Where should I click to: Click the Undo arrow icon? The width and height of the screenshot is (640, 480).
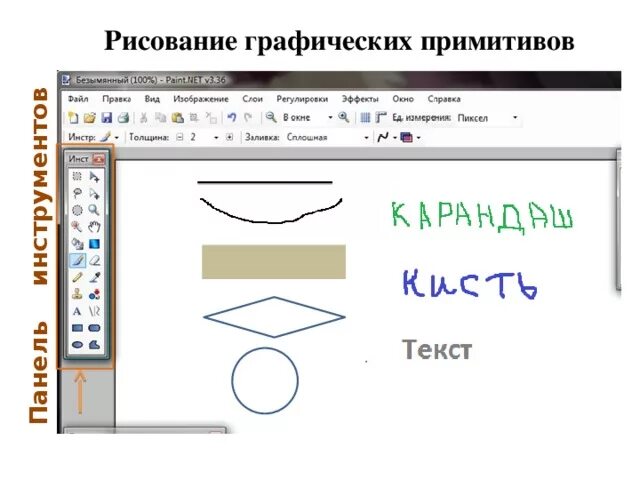[232, 118]
